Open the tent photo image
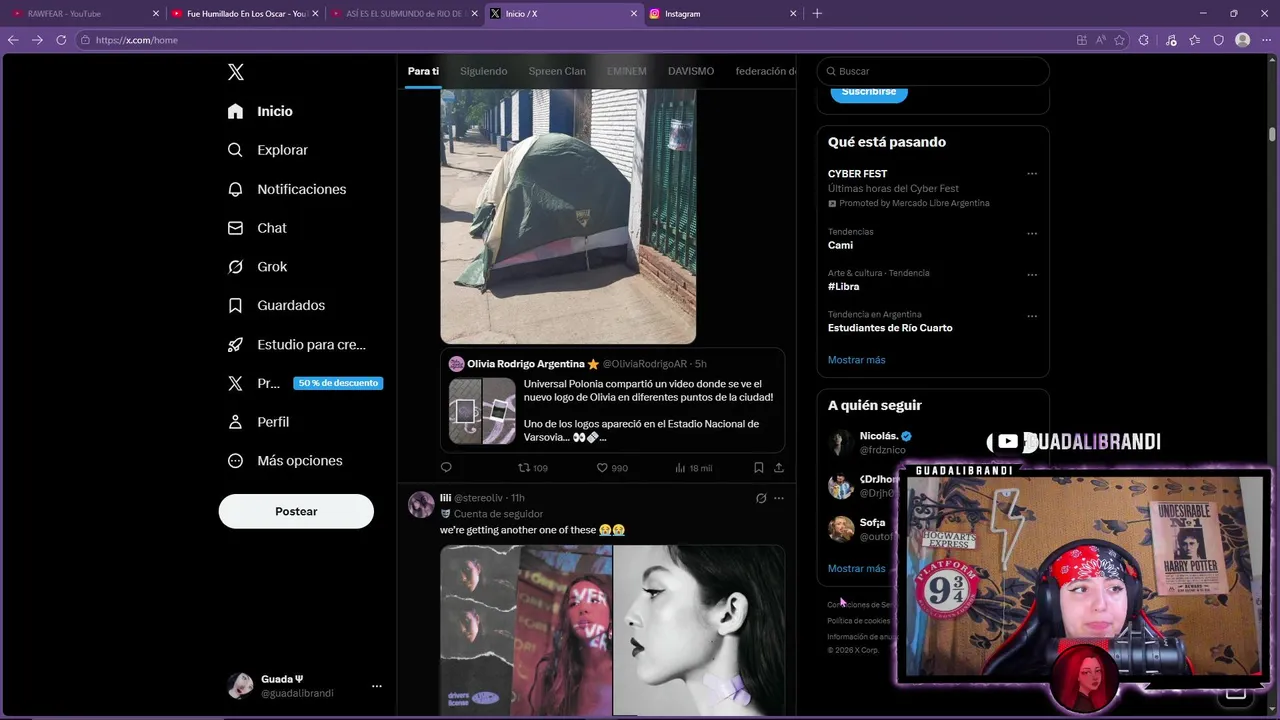Screen dimensions: 1280x720 pos(568,216)
